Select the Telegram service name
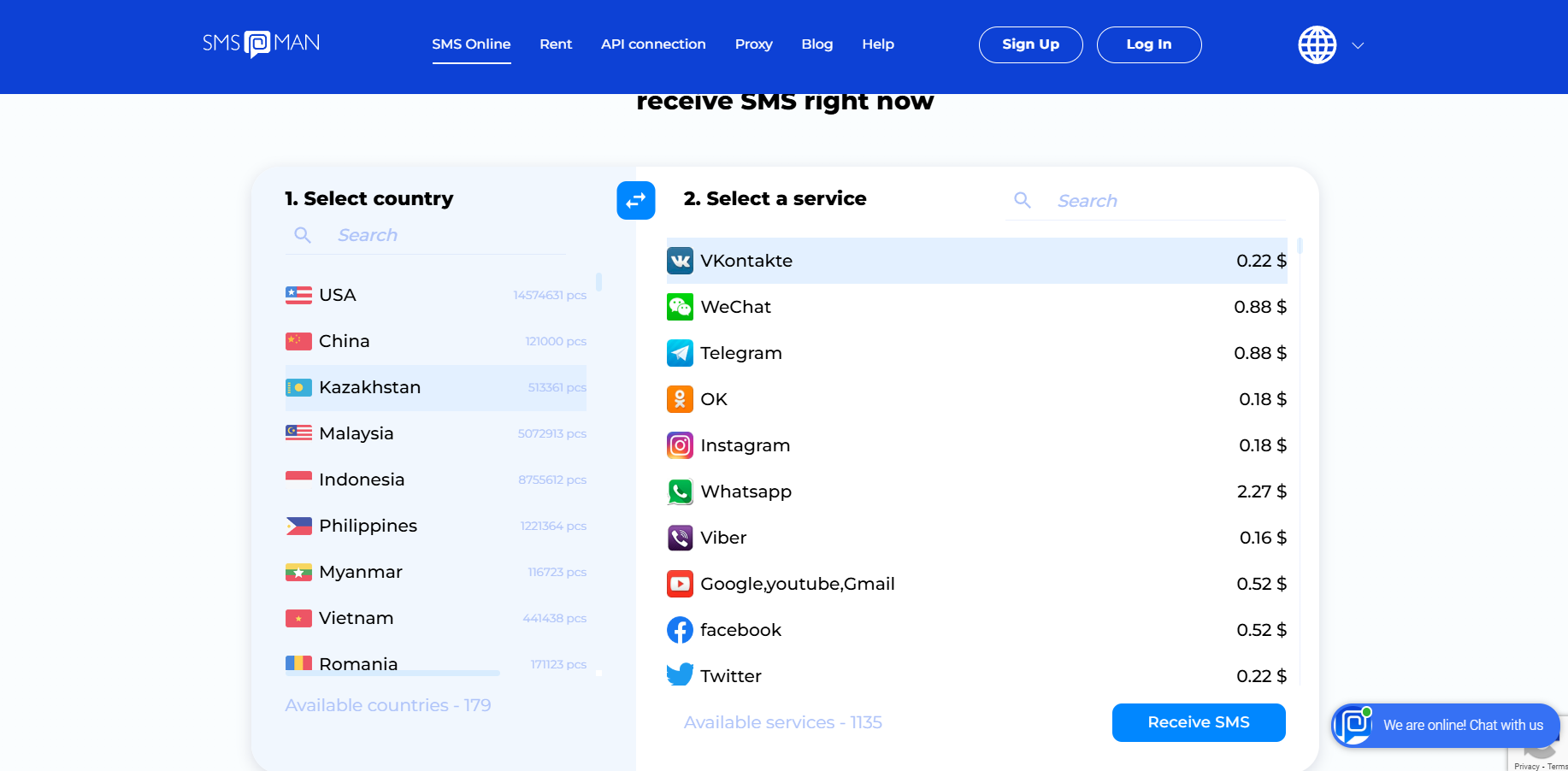 741,353
